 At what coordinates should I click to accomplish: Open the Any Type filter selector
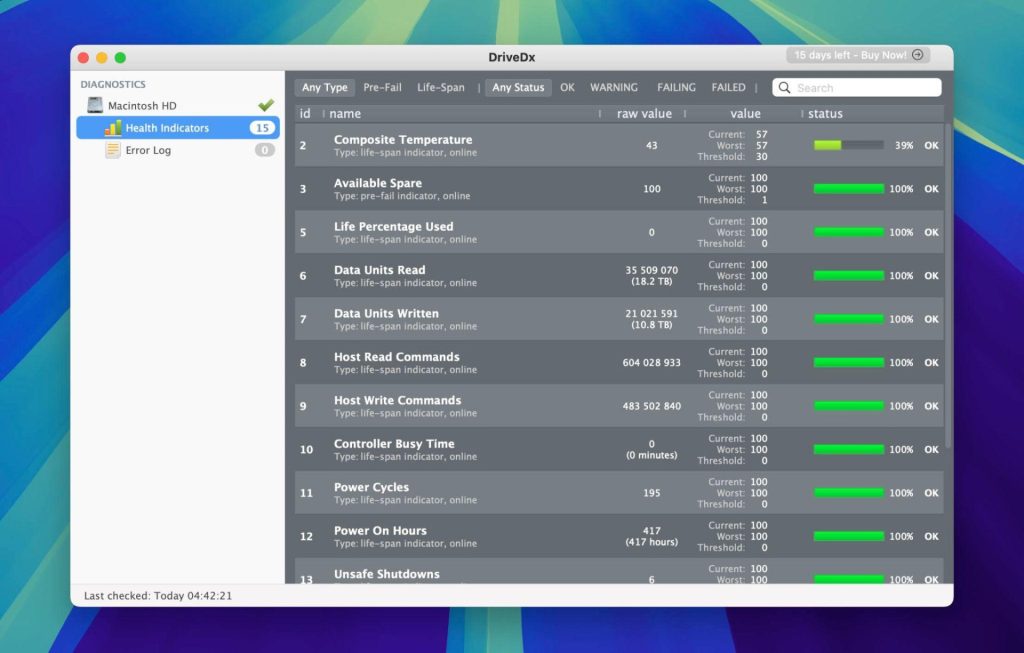[x=324, y=87]
